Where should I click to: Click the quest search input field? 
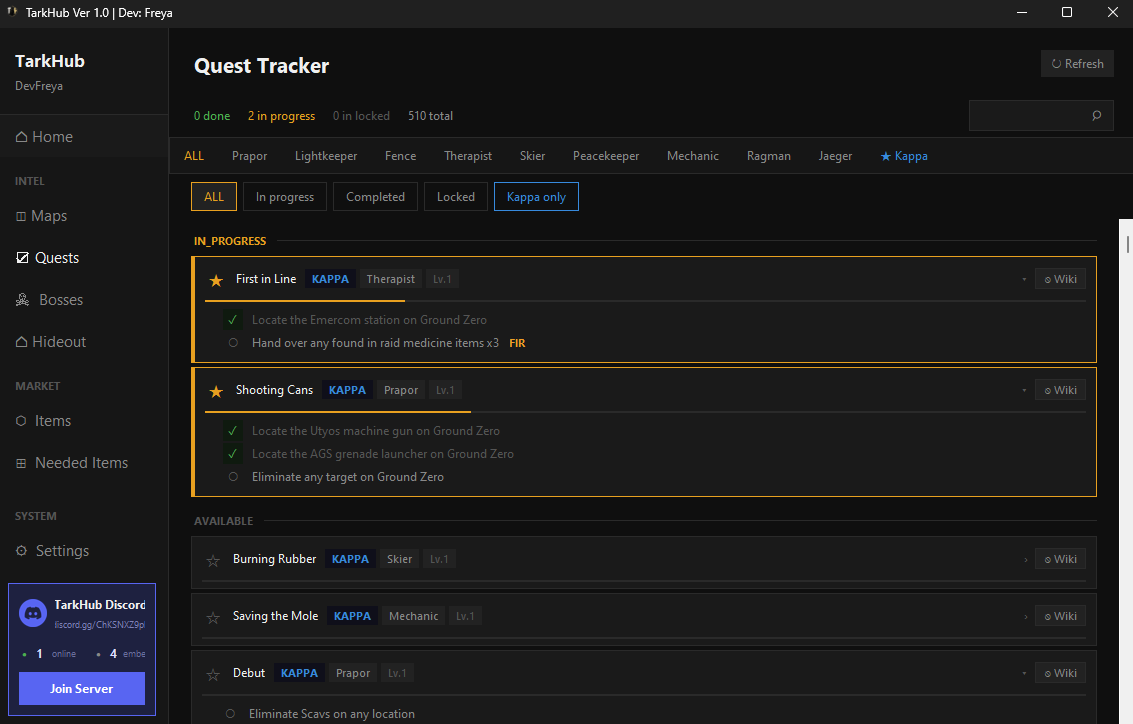click(1041, 116)
